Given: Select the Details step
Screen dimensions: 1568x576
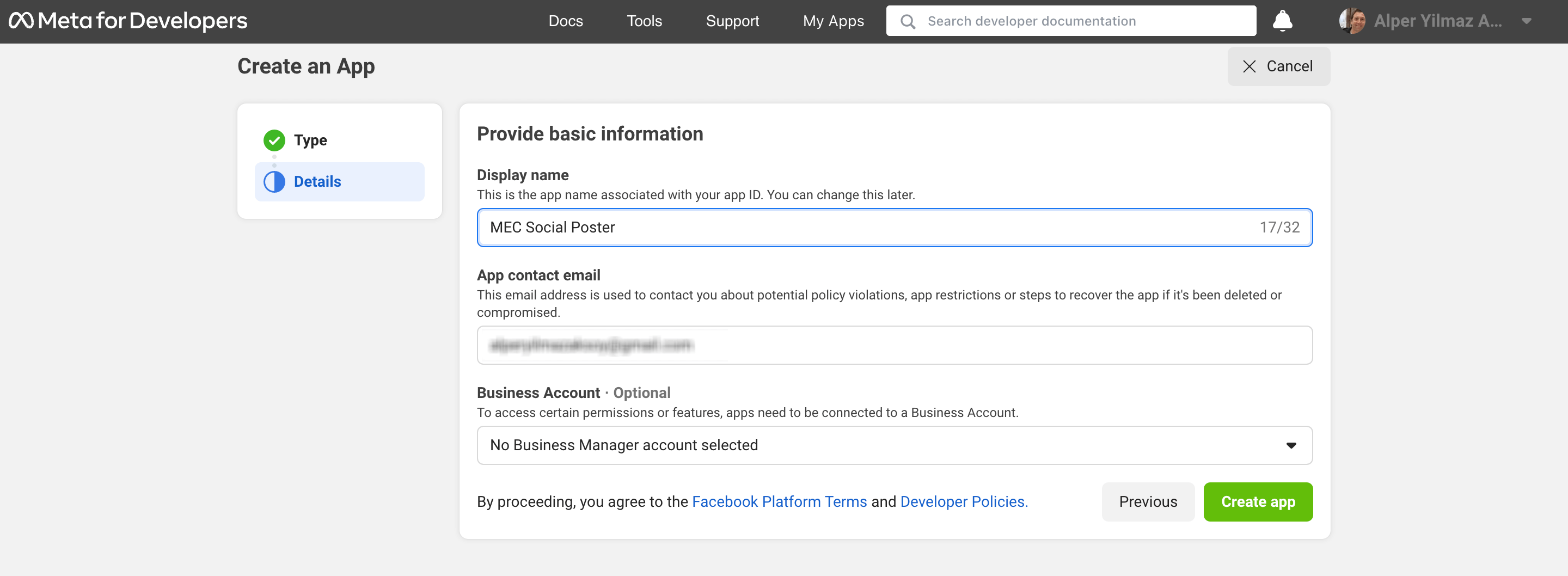Looking at the screenshot, I should tap(340, 181).
